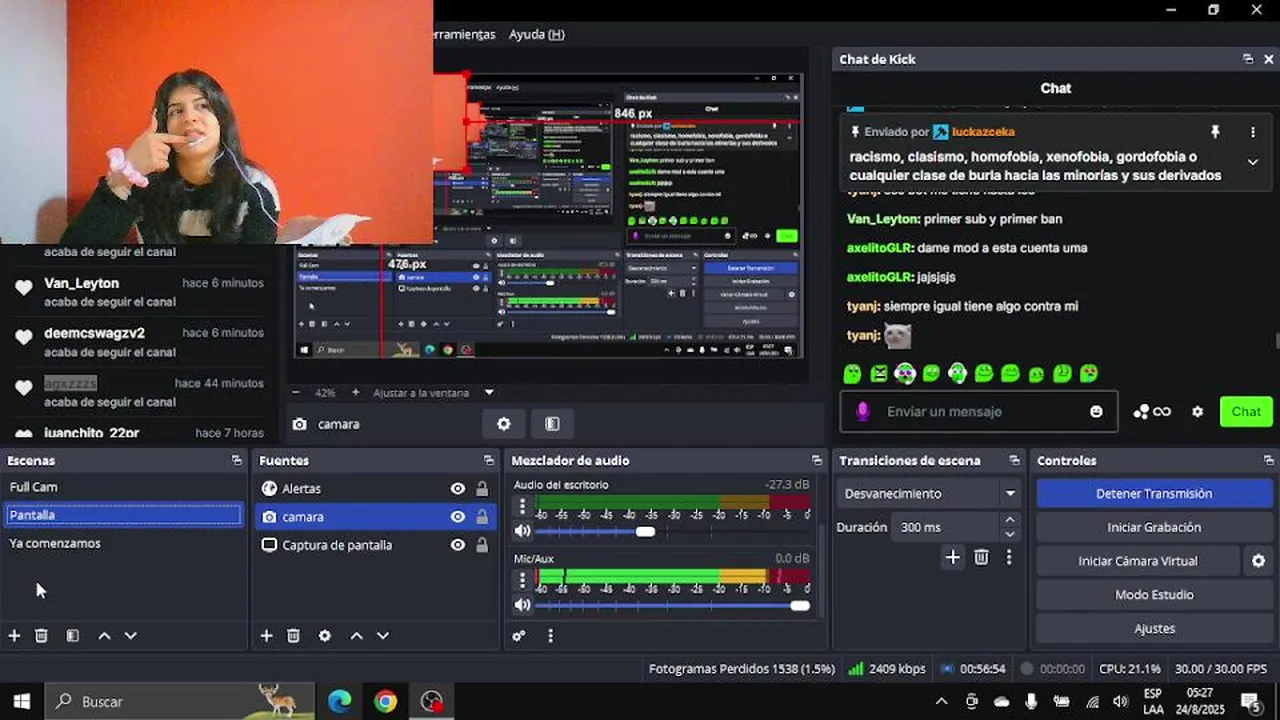Toggle visibility of Captura de pantalla
The width and height of the screenshot is (1280, 720).
pos(458,545)
